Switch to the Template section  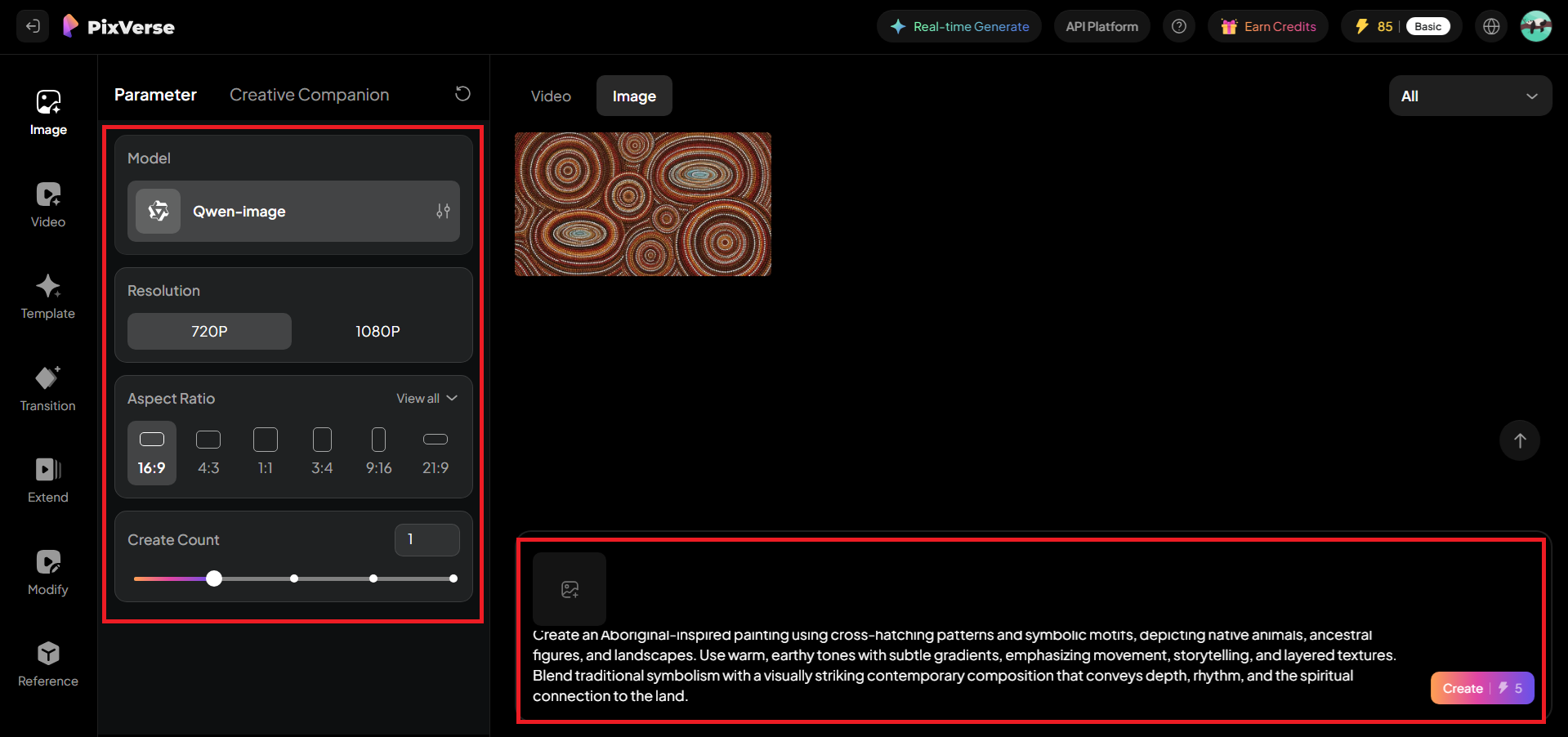[x=47, y=297]
